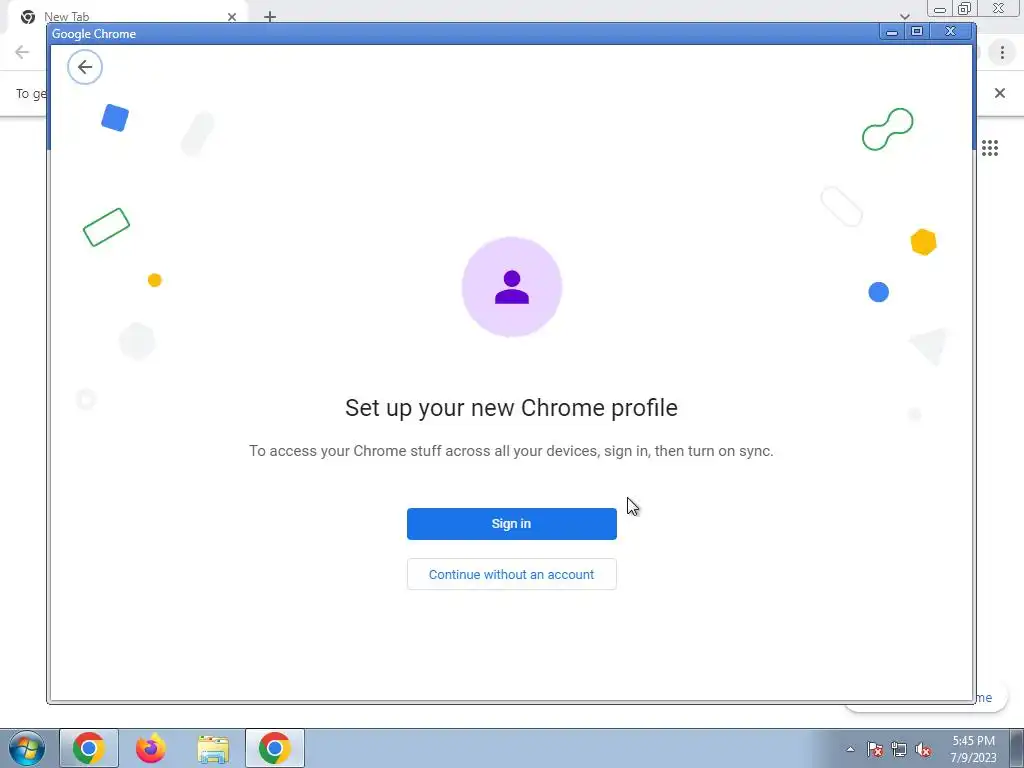Minimize the Google Chrome profile dialog
This screenshot has width=1024, height=768.
[891, 31]
